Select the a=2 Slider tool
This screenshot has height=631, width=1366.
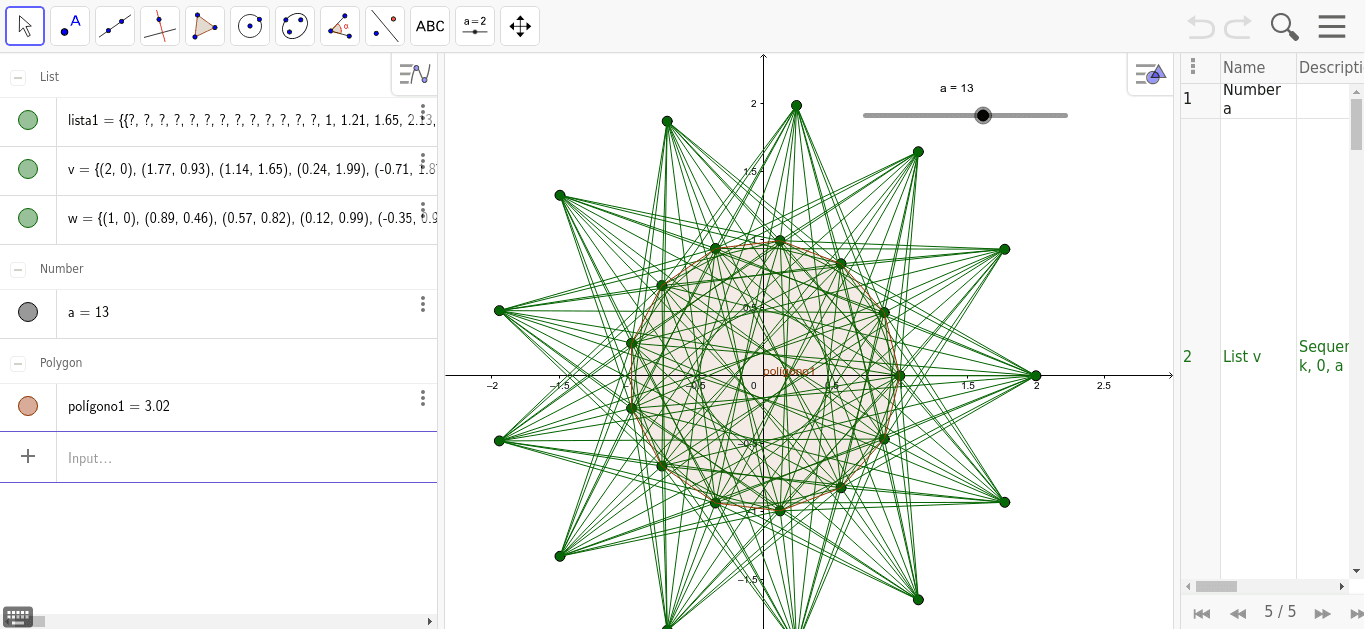475,26
